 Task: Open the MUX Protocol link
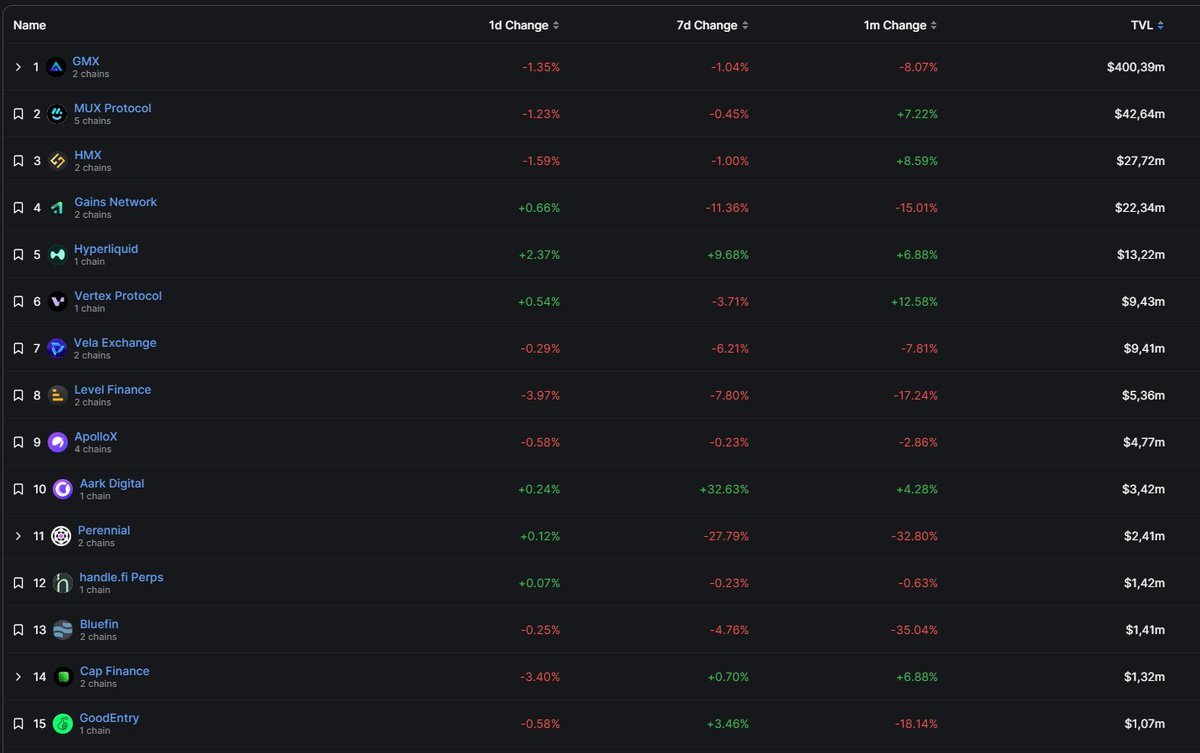(113, 108)
